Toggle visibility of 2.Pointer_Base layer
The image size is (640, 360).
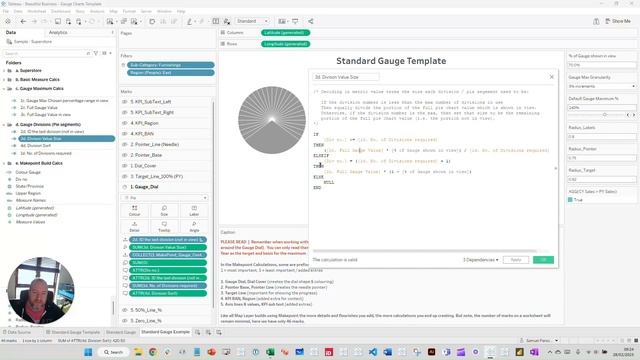click(125, 155)
